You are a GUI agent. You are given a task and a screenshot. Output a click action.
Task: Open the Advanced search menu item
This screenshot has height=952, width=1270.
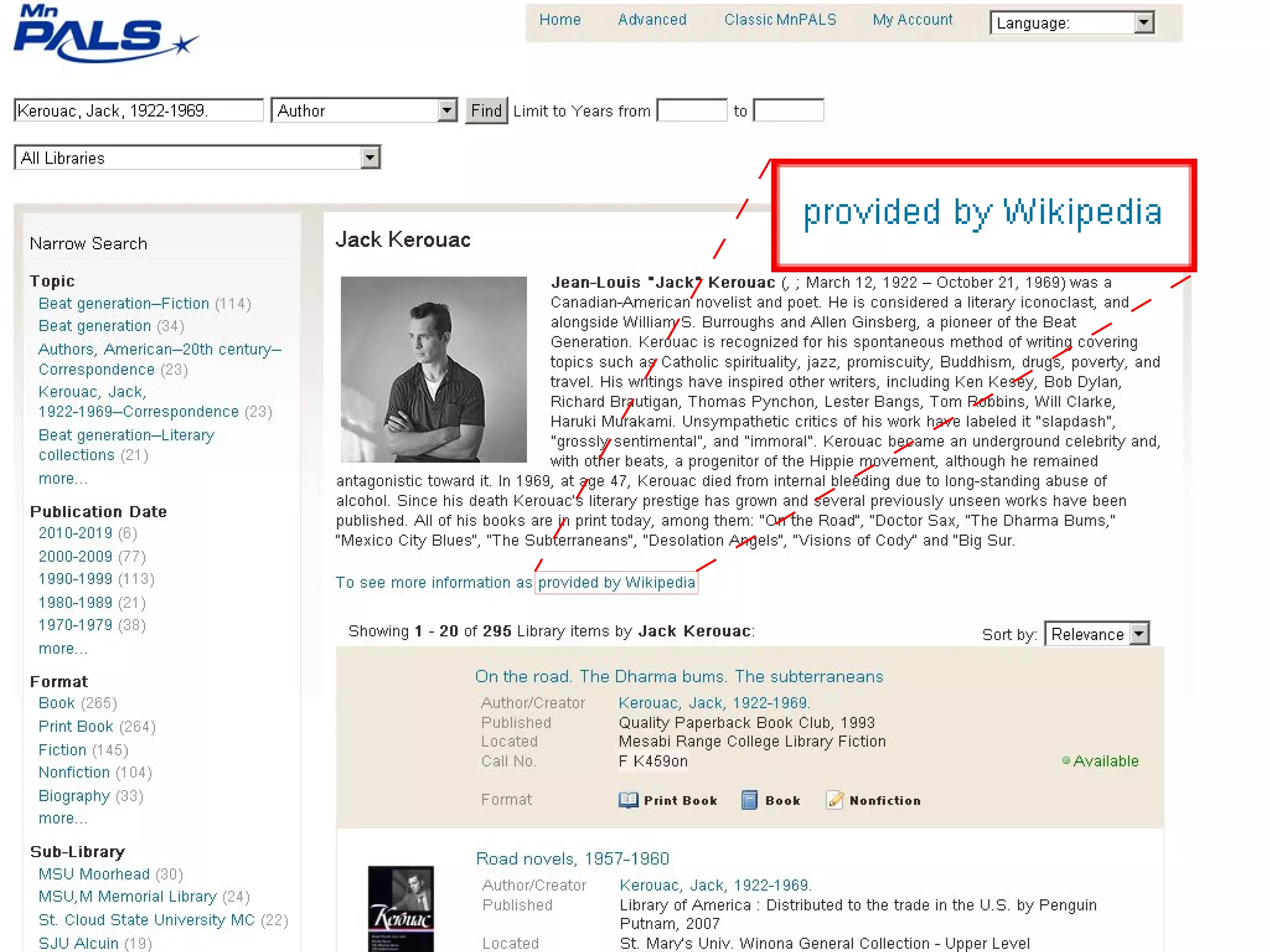click(652, 20)
